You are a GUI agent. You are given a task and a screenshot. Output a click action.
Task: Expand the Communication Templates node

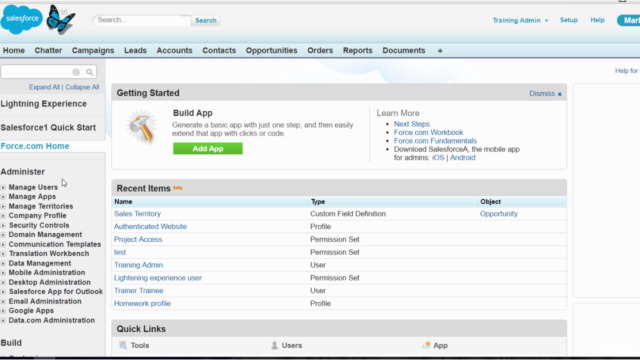3,244
